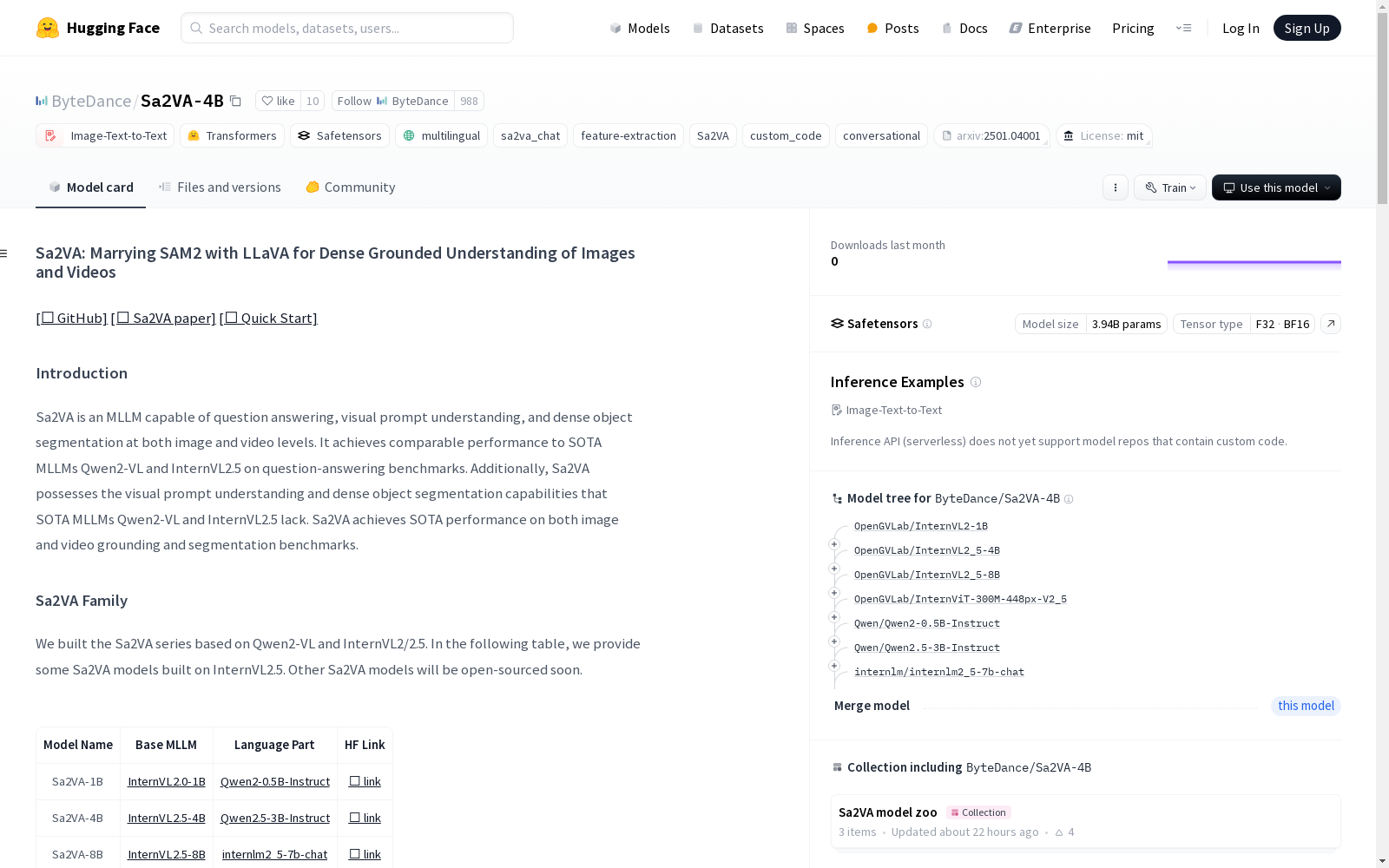
Task: Follow the ByteDance organization
Action: [x=393, y=101]
